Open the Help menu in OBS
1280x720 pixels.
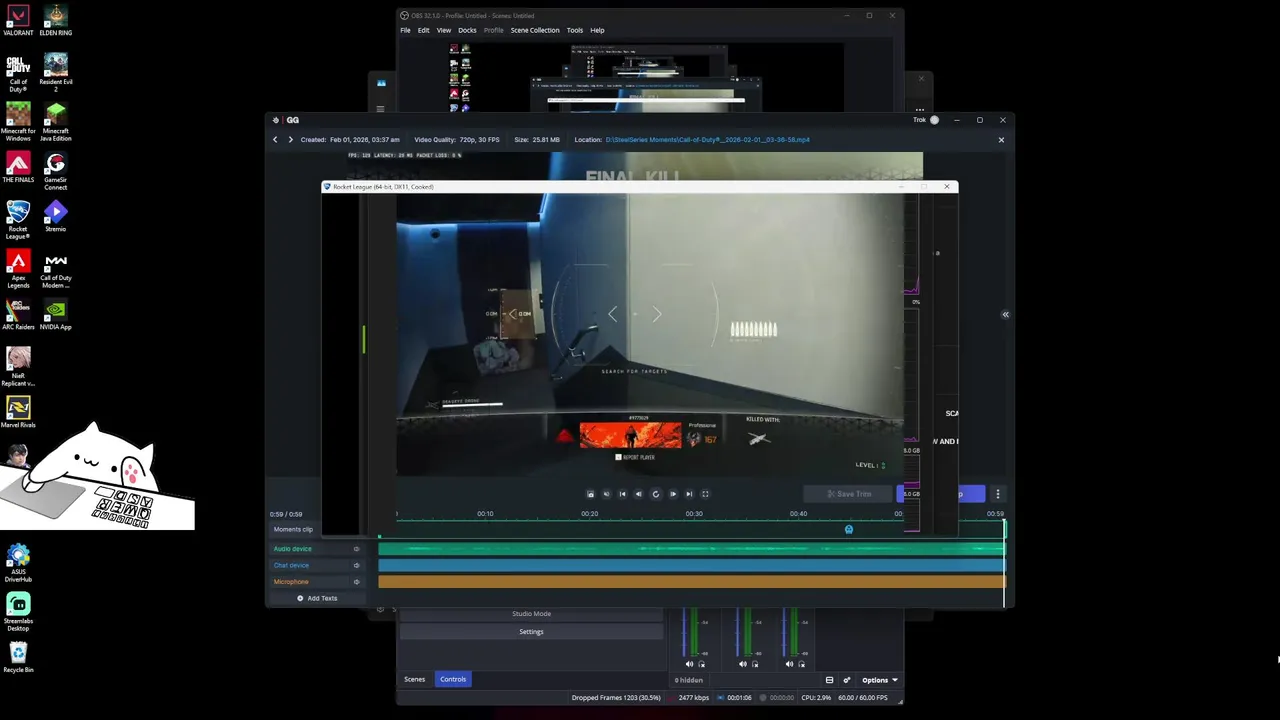coord(597,30)
